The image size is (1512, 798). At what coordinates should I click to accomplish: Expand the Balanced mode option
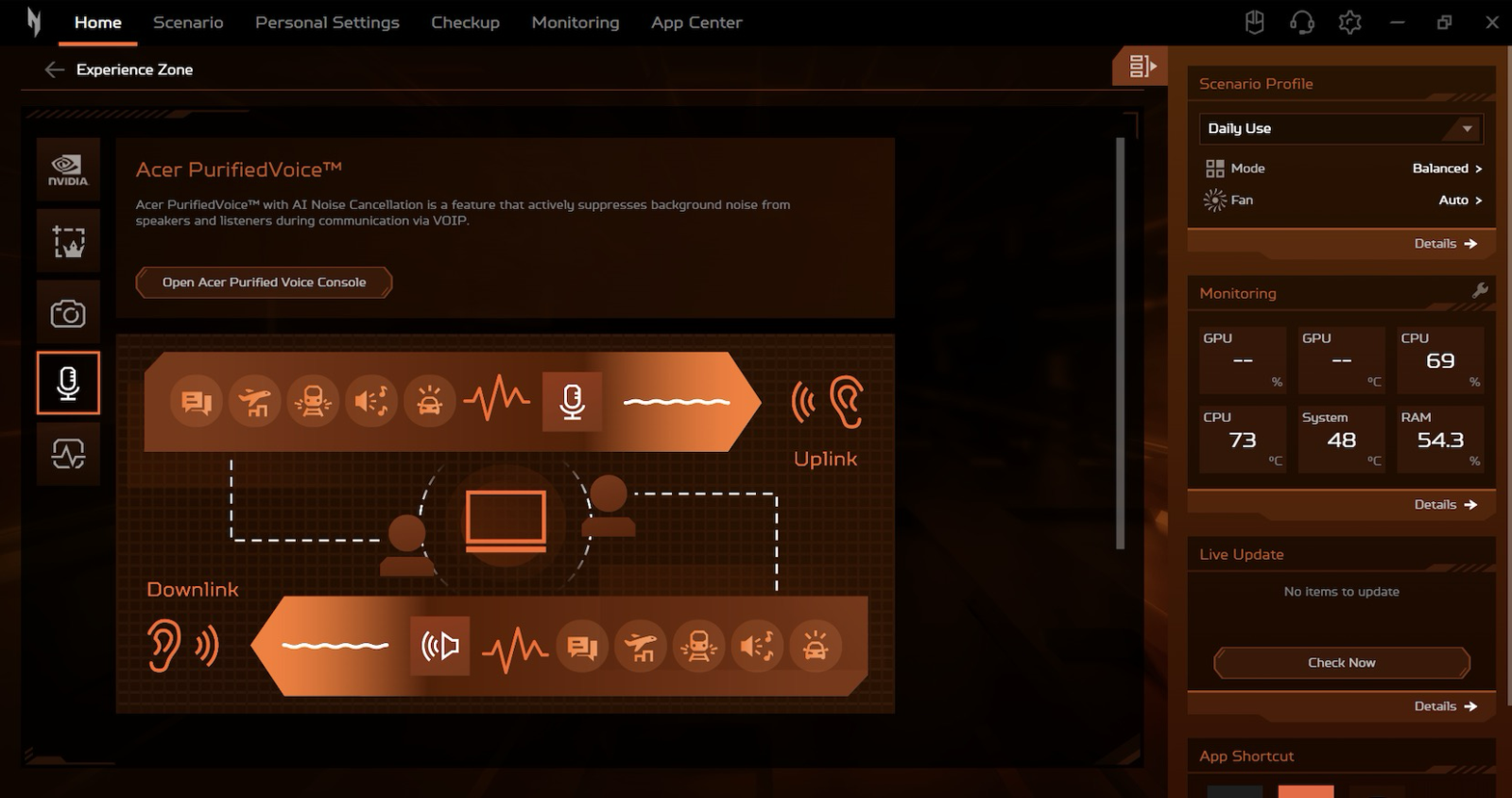(1447, 168)
